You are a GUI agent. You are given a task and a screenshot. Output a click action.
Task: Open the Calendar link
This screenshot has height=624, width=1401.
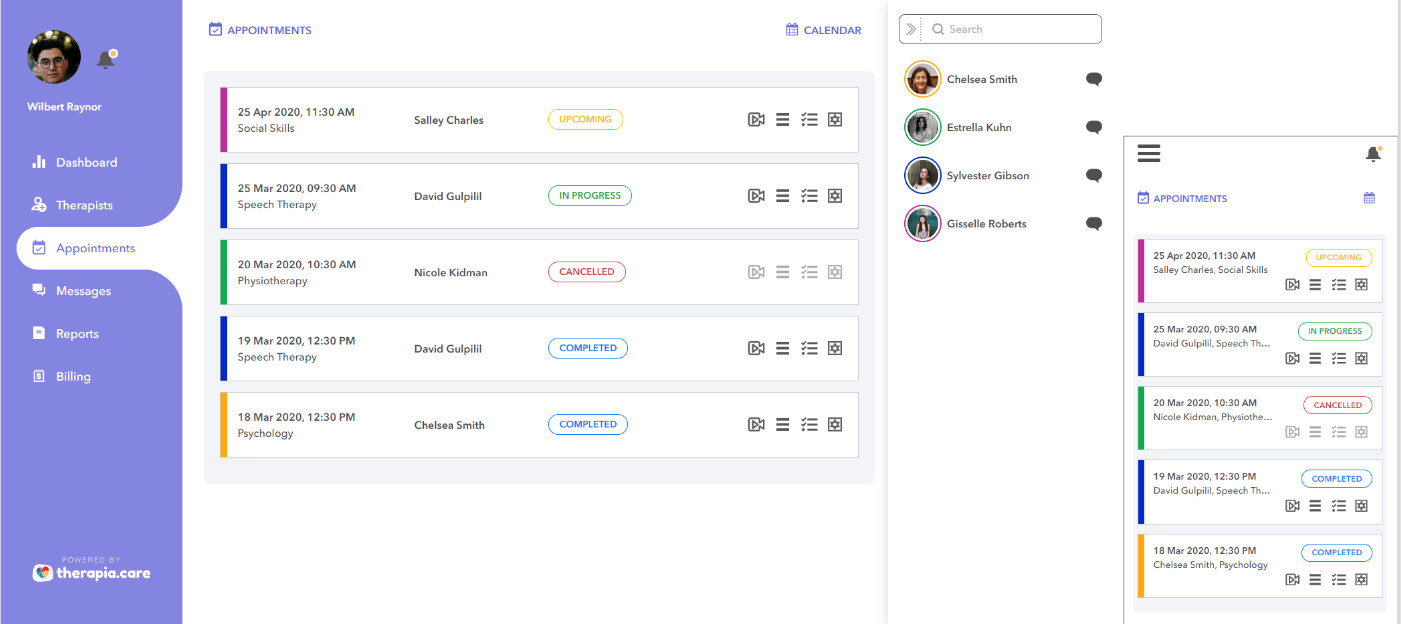823,30
